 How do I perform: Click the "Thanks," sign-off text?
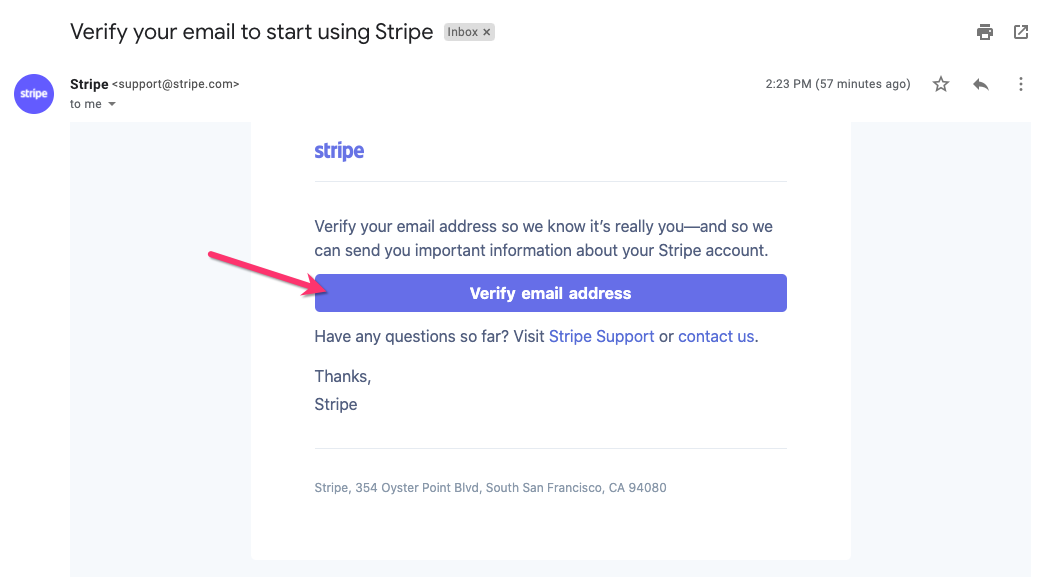point(342,377)
